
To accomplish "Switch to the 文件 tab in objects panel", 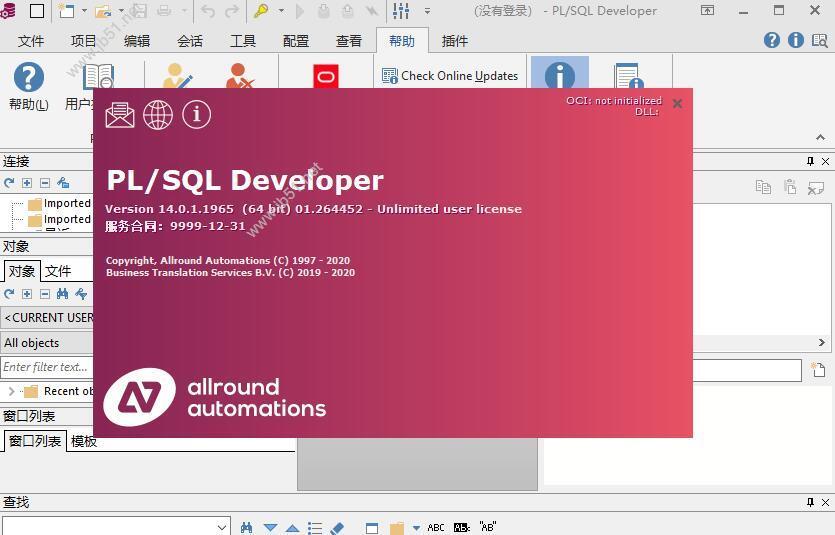I will [x=58, y=271].
